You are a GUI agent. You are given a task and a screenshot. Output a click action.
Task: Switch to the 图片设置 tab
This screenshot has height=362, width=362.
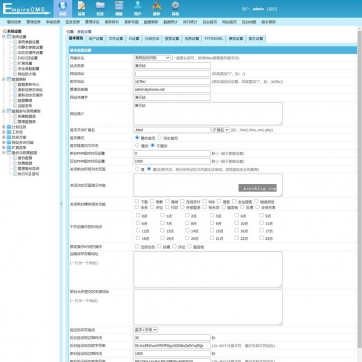[256, 38]
